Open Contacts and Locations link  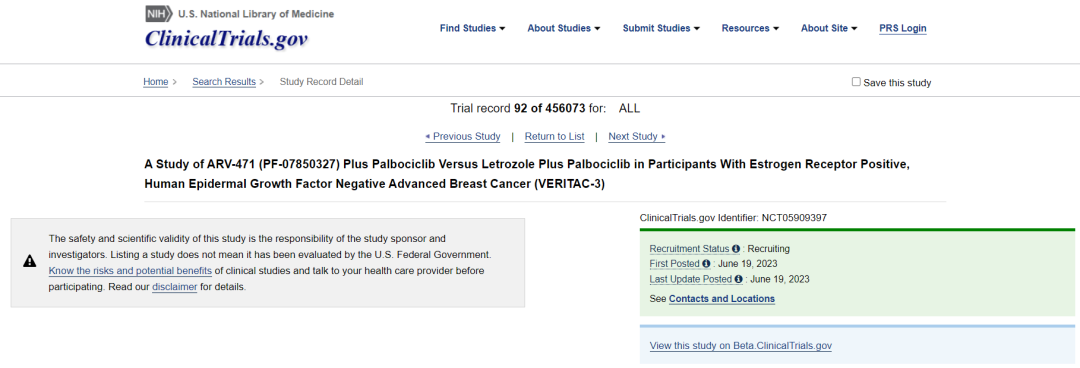coord(722,298)
